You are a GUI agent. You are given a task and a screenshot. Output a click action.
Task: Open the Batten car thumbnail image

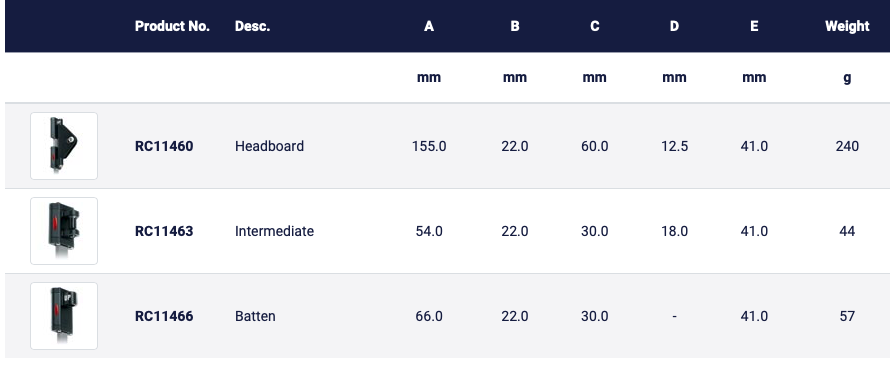tap(64, 316)
